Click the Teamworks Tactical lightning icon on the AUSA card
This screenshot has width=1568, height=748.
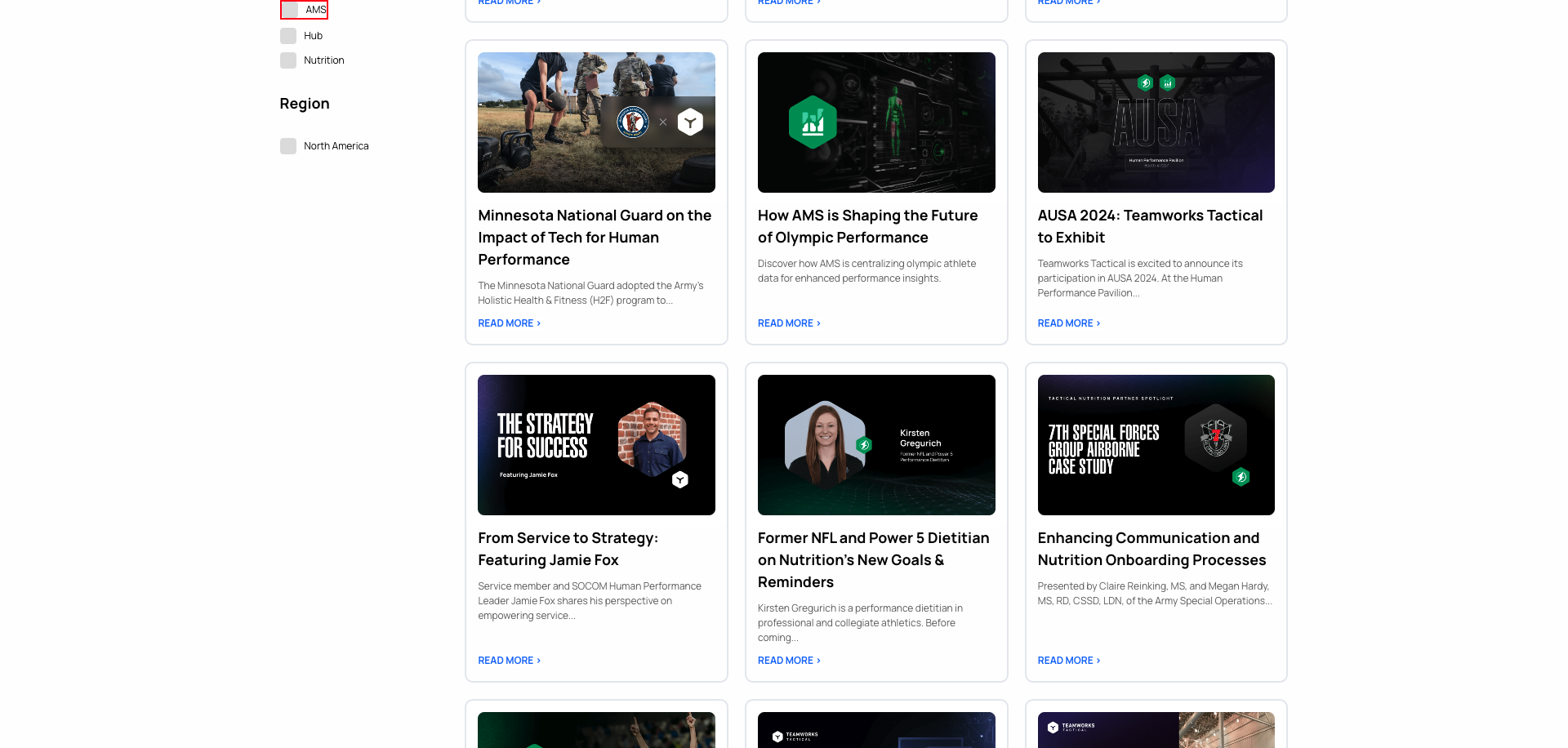pos(1145,84)
